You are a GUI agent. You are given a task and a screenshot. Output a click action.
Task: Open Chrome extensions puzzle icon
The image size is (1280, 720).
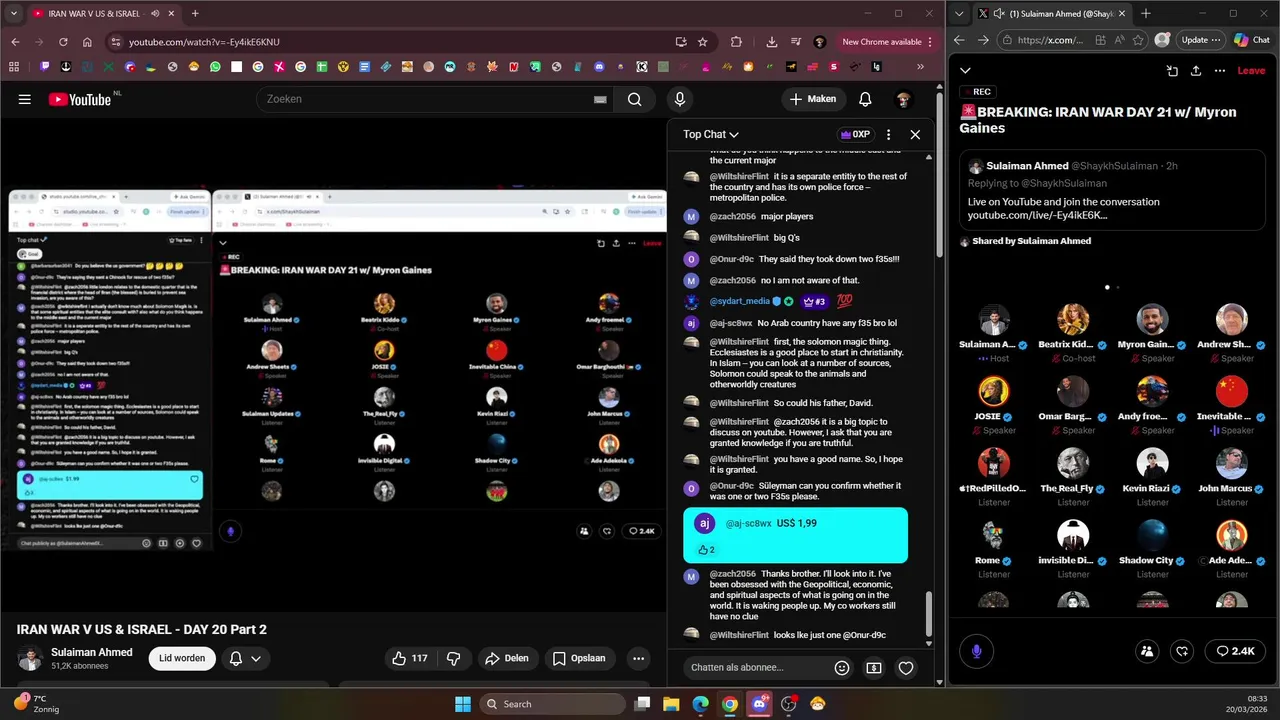737,42
